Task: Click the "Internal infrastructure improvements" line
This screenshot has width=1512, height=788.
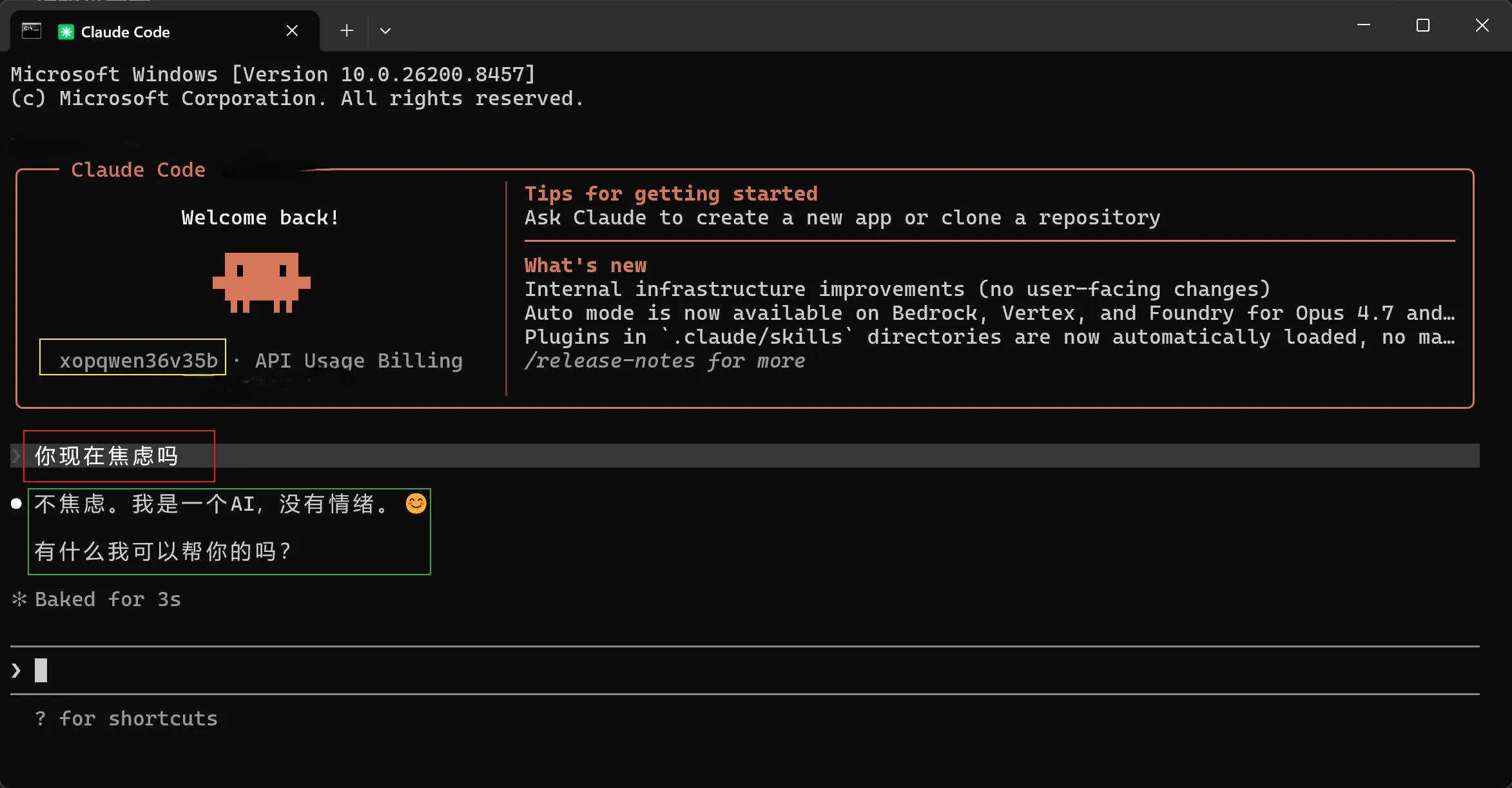Action: 897,289
